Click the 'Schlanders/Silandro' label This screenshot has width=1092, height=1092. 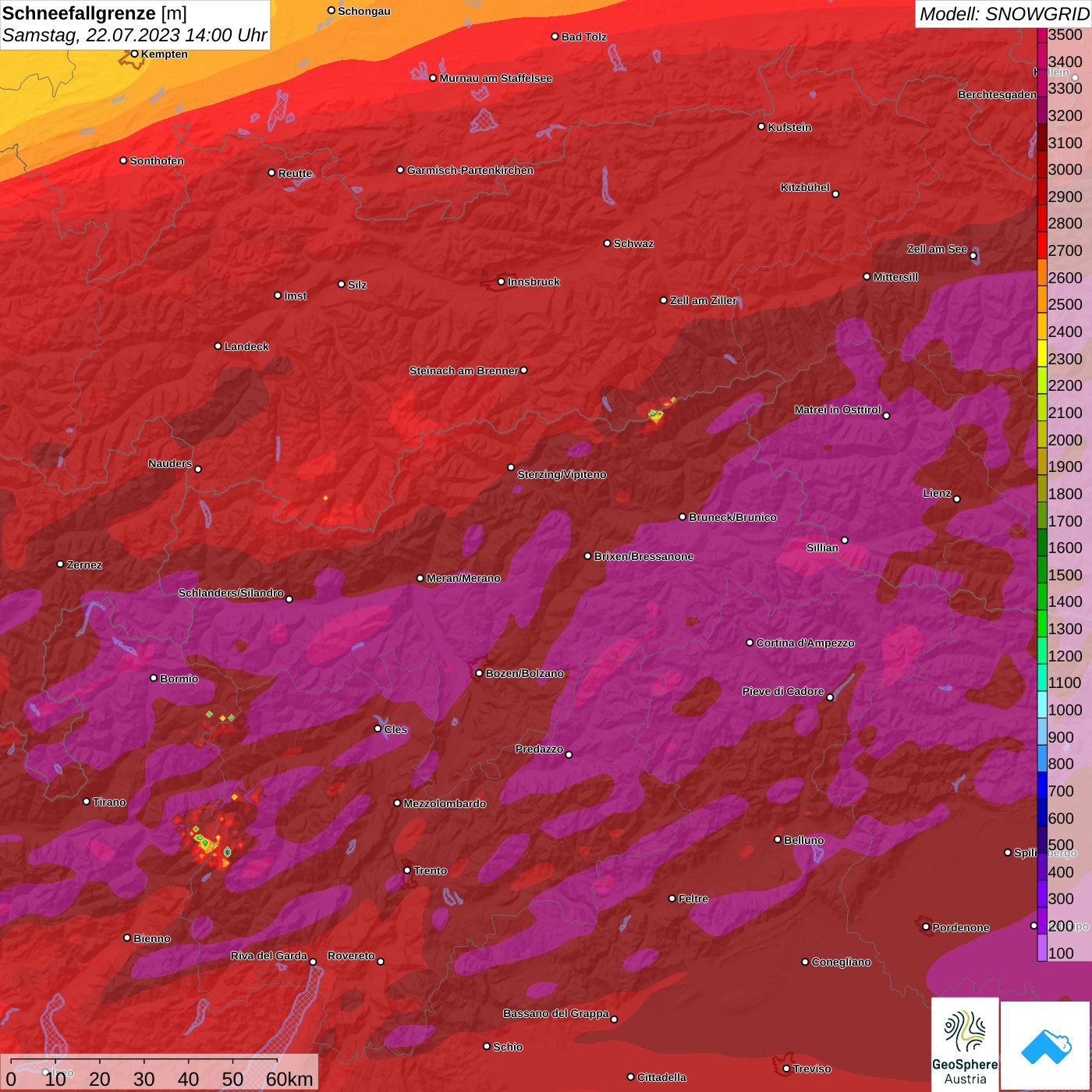pyautogui.click(x=231, y=593)
